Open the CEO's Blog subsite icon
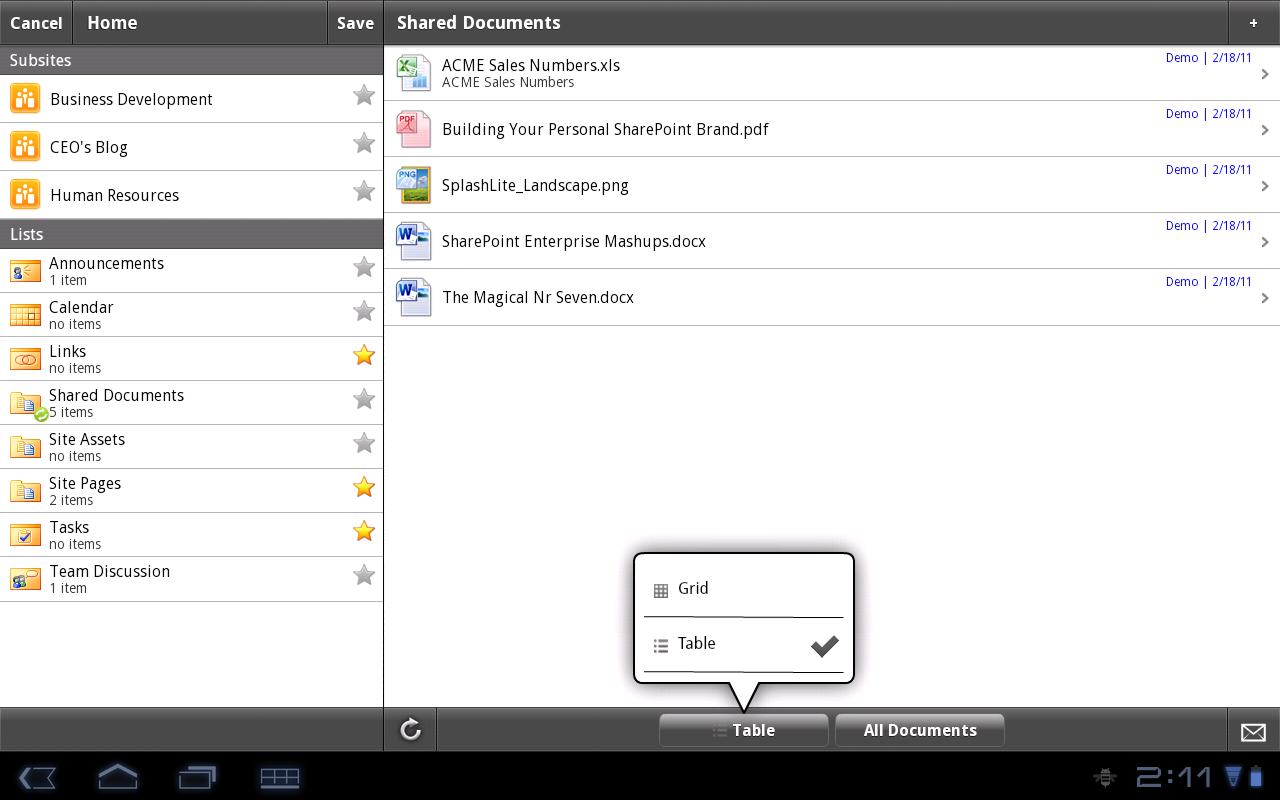Image resolution: width=1280 pixels, height=800 pixels. [25, 146]
